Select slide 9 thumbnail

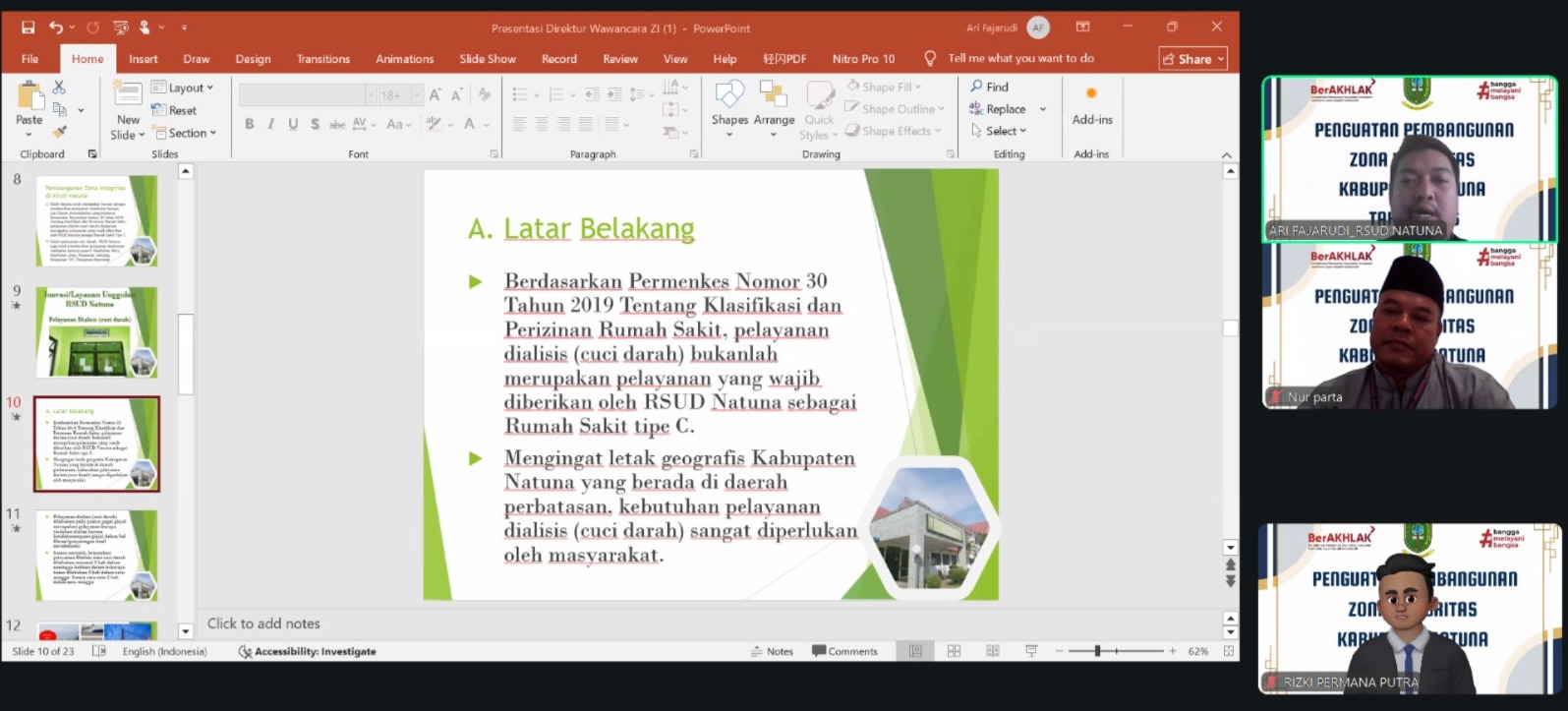coord(96,332)
